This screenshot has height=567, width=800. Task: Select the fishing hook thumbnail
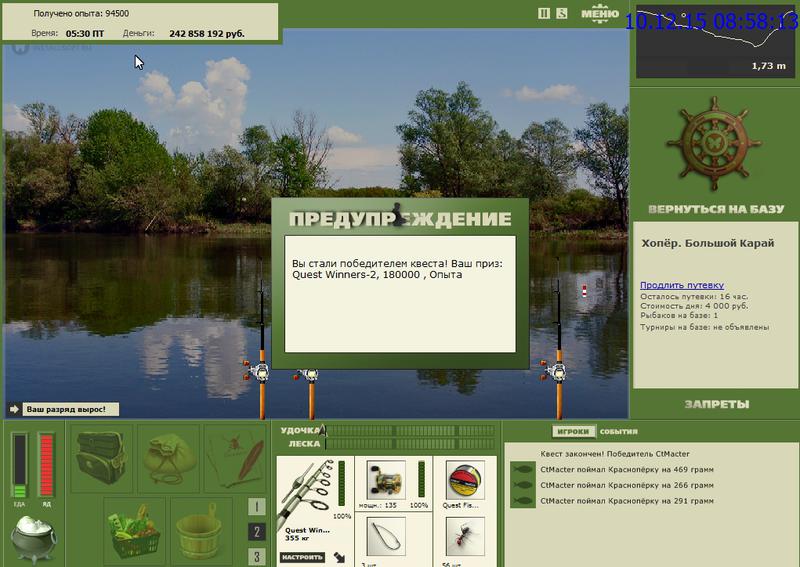(x=386, y=536)
